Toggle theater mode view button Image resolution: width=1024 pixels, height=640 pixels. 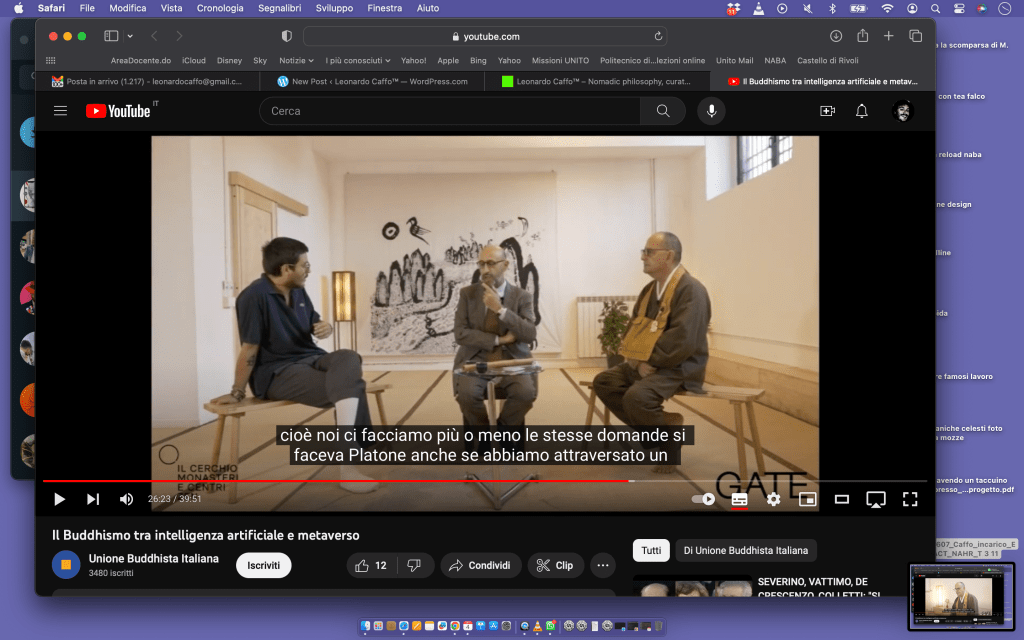pyautogui.click(x=842, y=499)
